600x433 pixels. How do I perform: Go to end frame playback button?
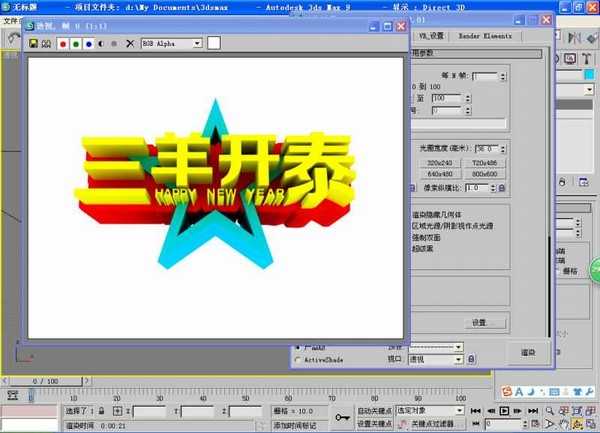pyautogui.click(x=533, y=411)
